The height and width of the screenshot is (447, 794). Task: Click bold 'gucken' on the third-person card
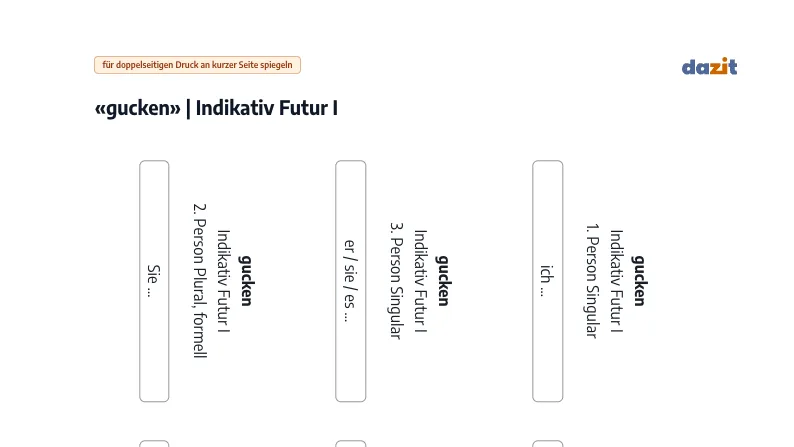coord(443,281)
